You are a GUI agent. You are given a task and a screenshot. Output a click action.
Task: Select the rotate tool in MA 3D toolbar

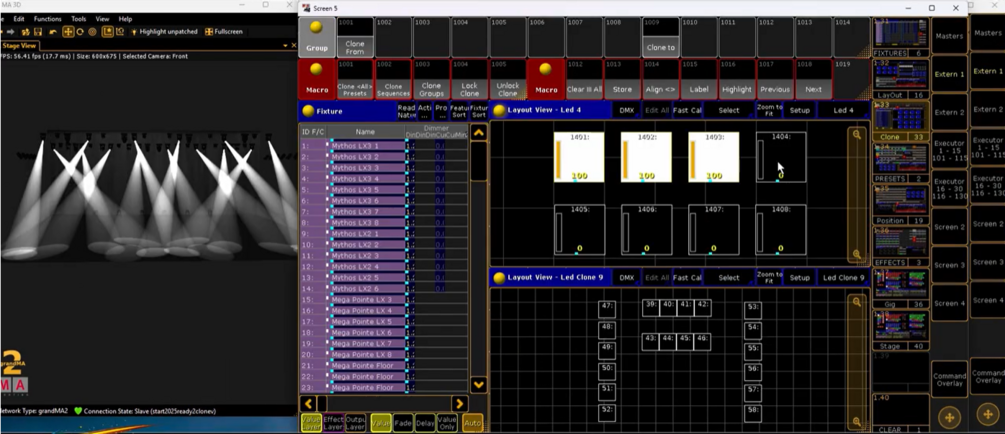(x=80, y=31)
